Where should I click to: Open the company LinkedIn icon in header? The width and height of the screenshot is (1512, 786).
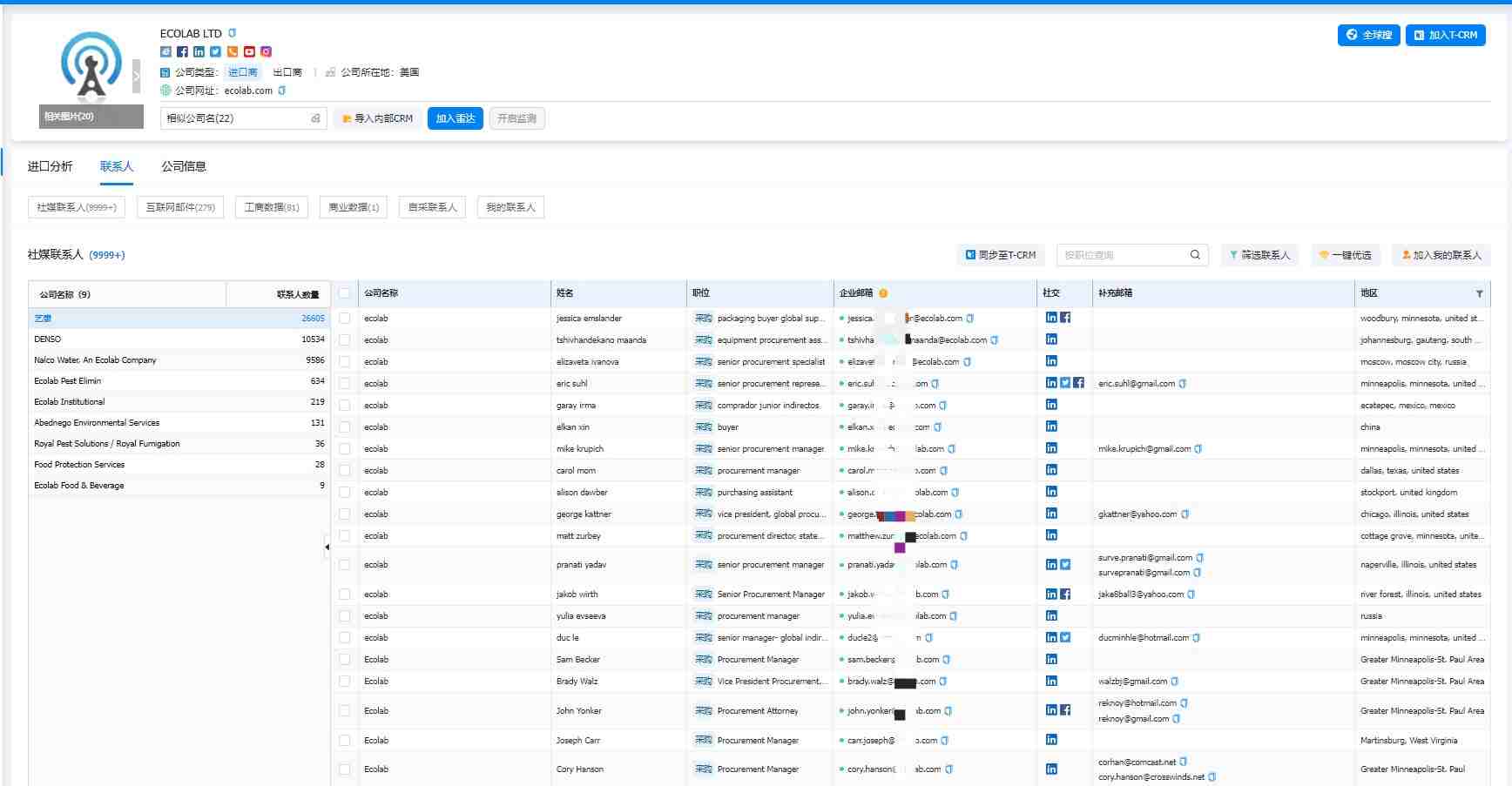pos(199,51)
